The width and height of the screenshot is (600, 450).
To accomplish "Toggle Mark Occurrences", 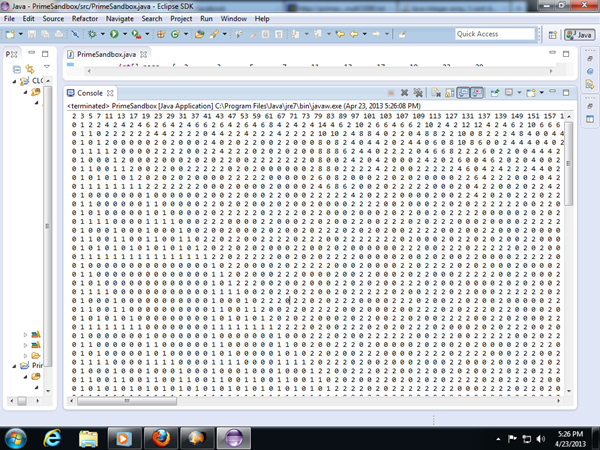I will (x=253, y=34).
